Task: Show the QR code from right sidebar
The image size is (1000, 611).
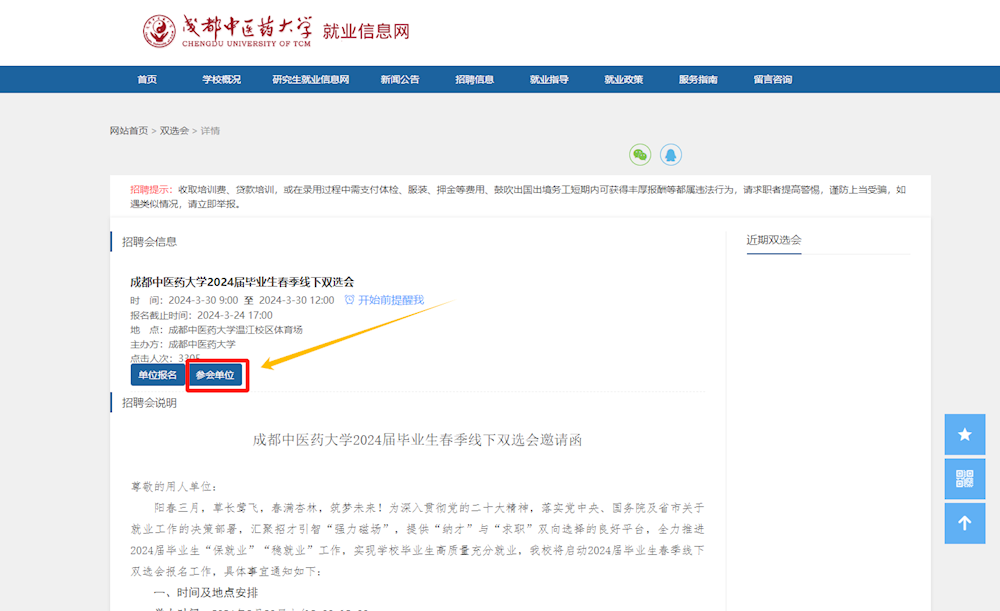Action: tap(964, 478)
